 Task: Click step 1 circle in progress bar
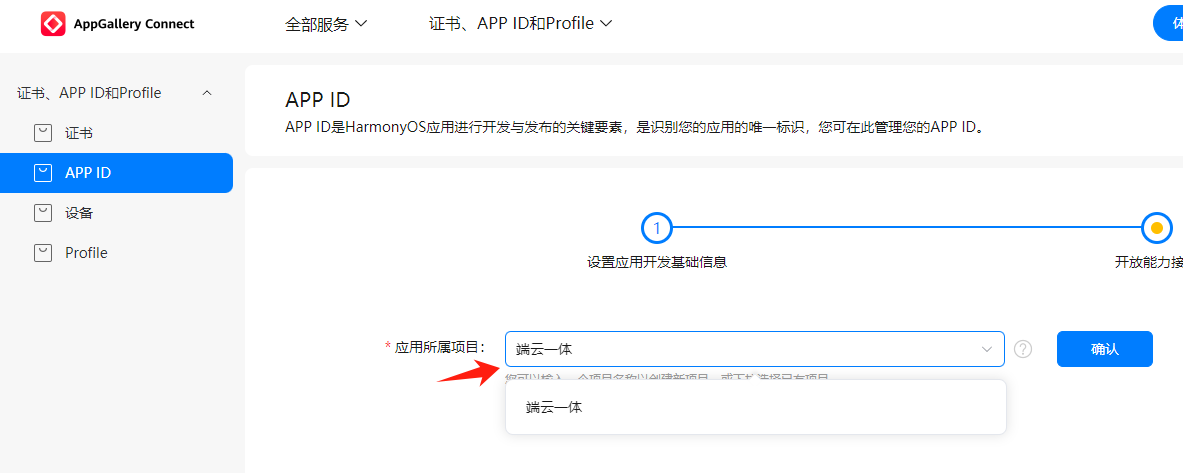(x=656, y=227)
